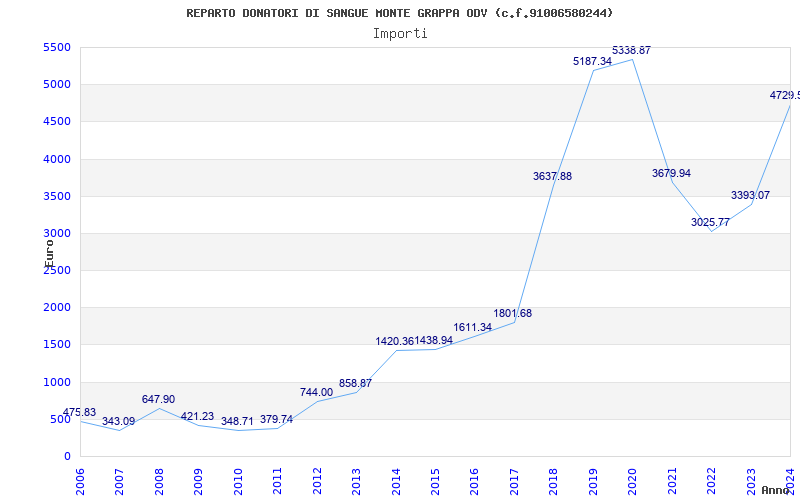Click x-axis year 2011
The image size is (800, 500).
pyautogui.click(x=278, y=481)
